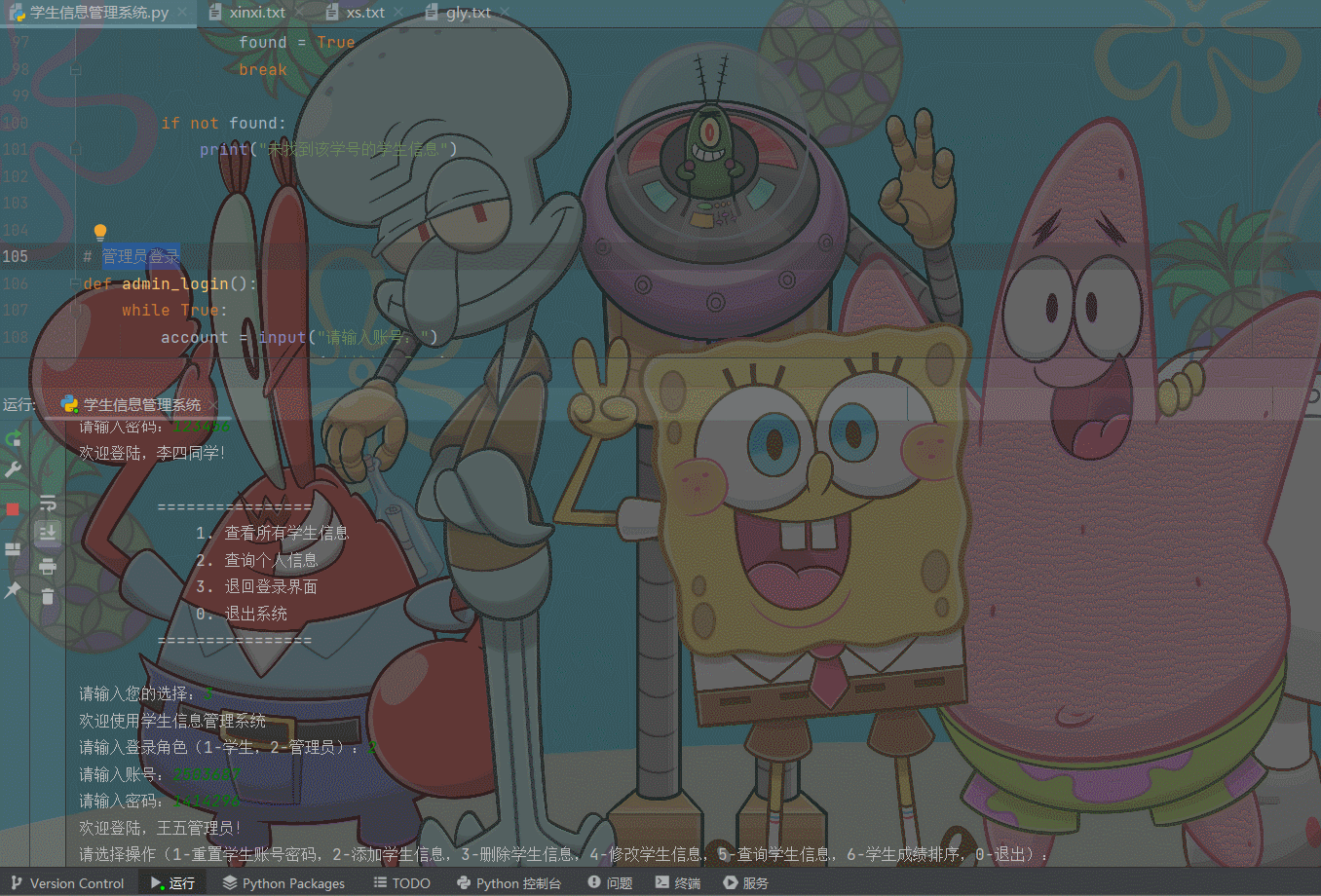Click the def admin_login() code line
This screenshot has width=1321, height=896.
[x=170, y=283]
